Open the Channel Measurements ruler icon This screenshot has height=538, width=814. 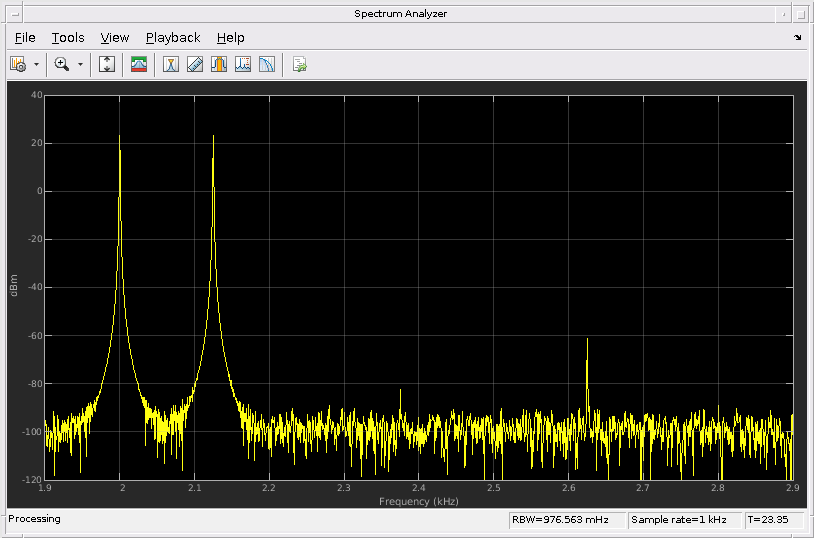(195, 65)
